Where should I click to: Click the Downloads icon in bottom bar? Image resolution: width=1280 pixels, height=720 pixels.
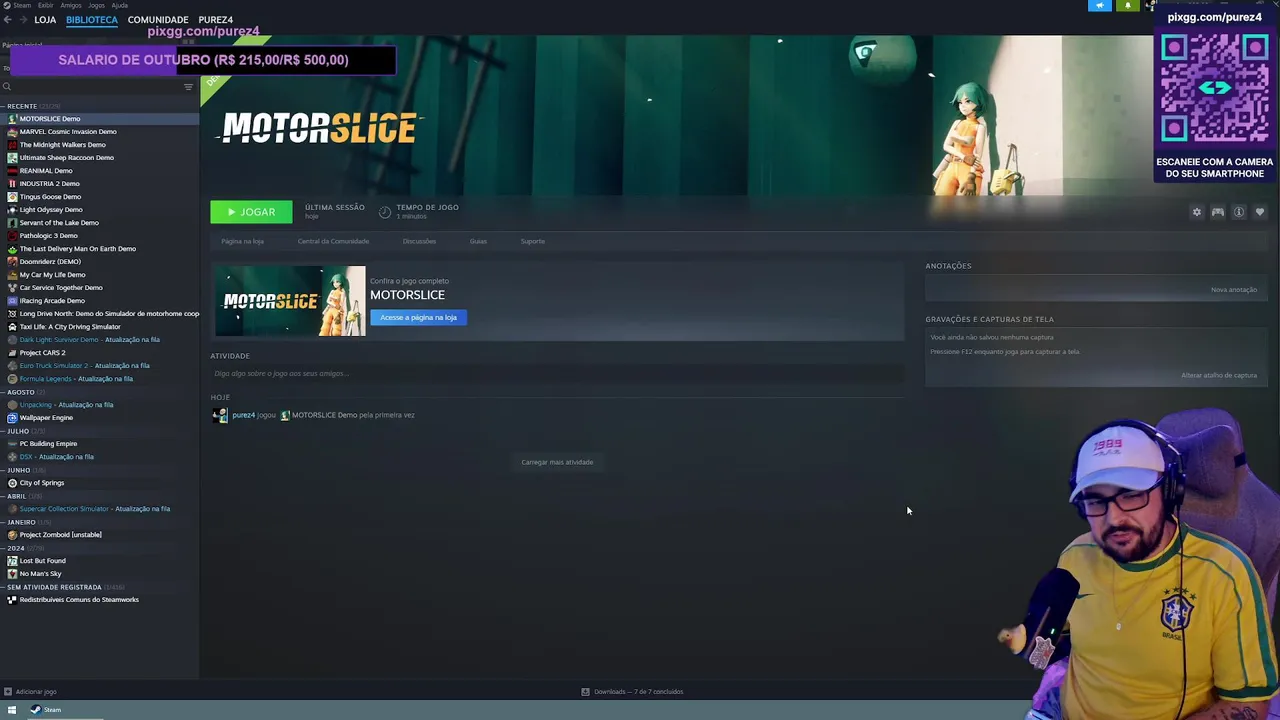click(586, 692)
